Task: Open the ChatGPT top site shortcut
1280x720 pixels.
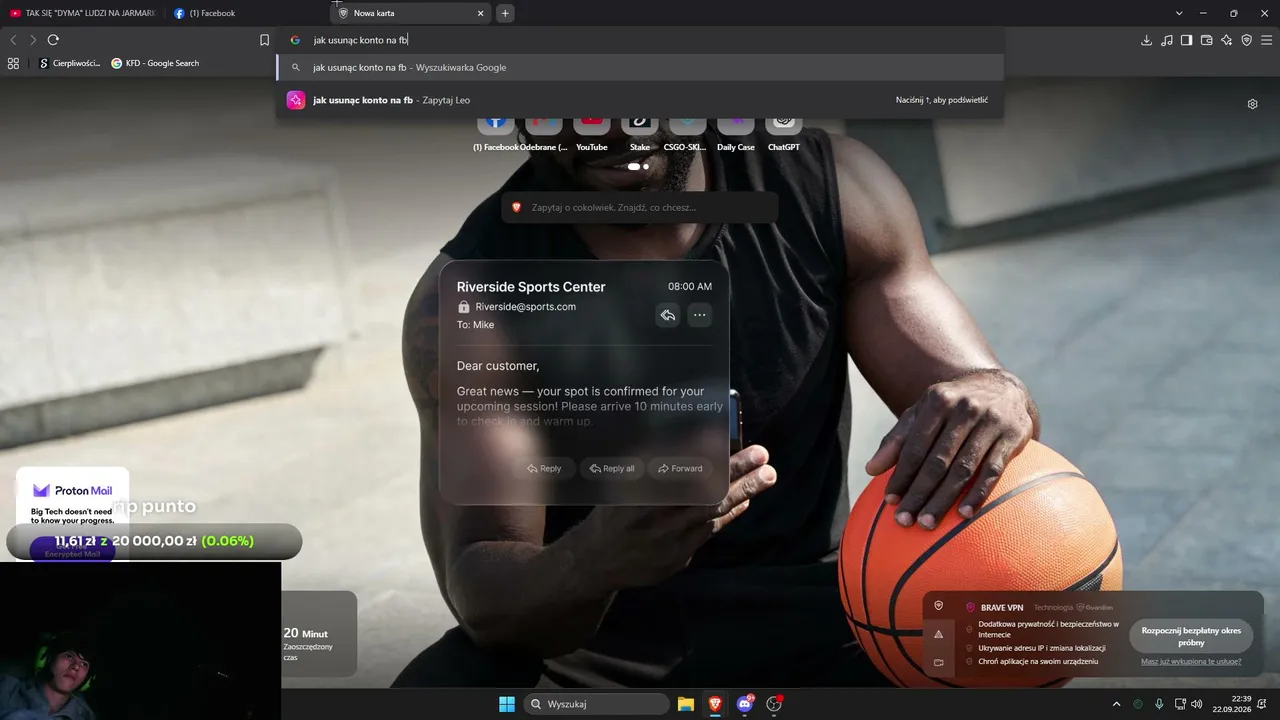Action: [x=784, y=133]
